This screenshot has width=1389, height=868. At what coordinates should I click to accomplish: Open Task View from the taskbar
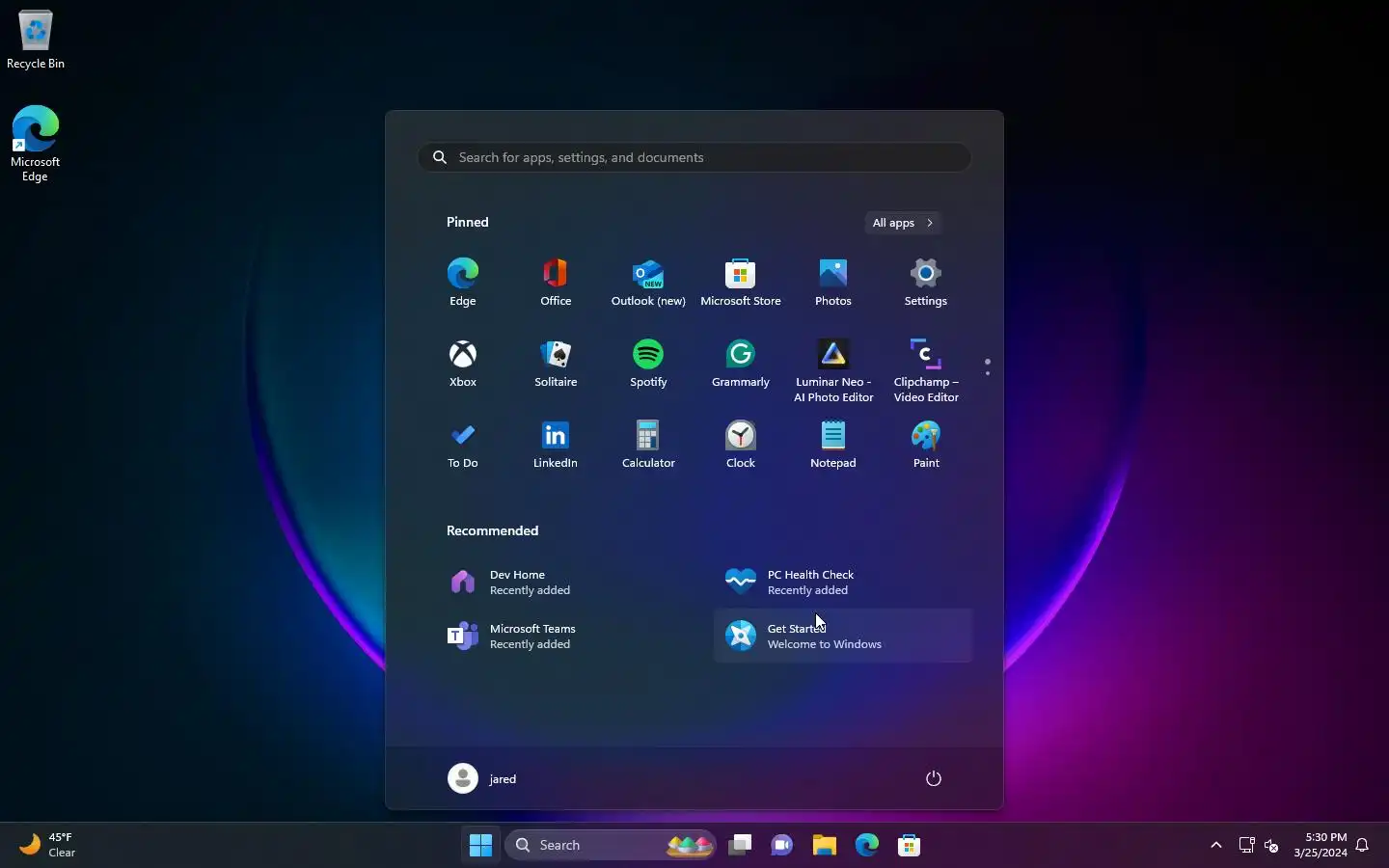(740, 845)
